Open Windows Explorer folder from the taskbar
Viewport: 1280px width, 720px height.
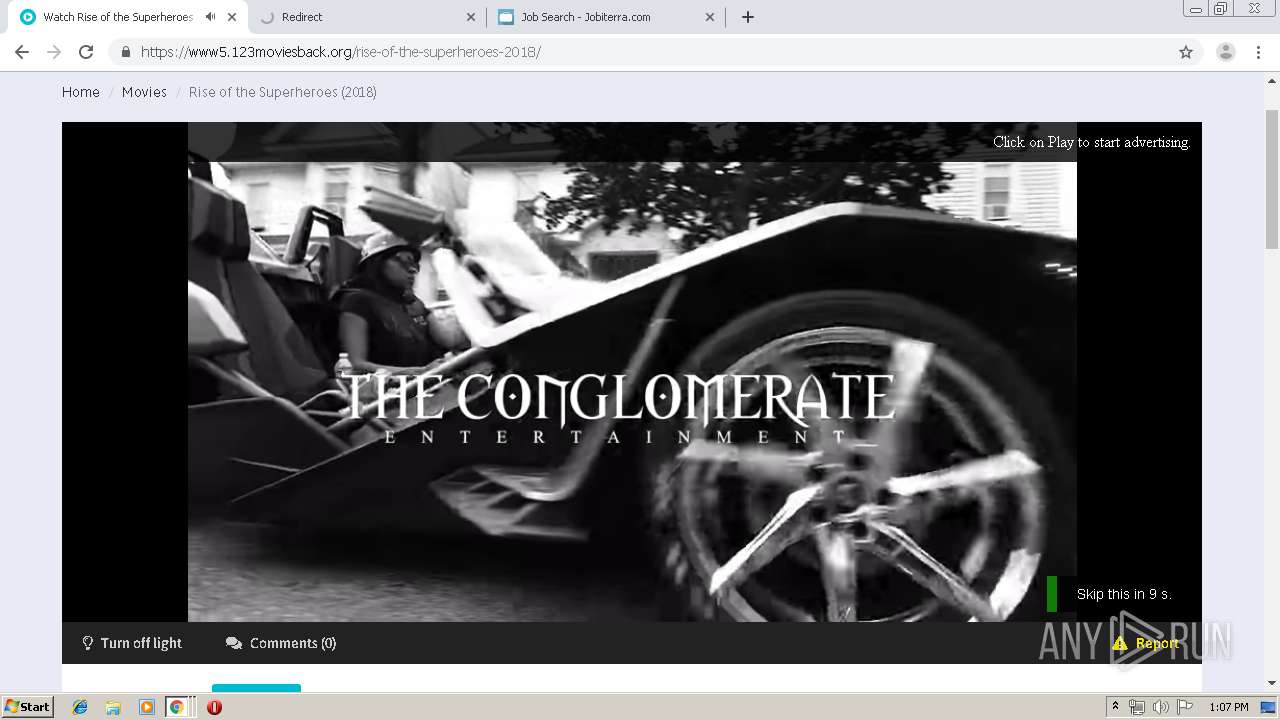tap(113, 707)
